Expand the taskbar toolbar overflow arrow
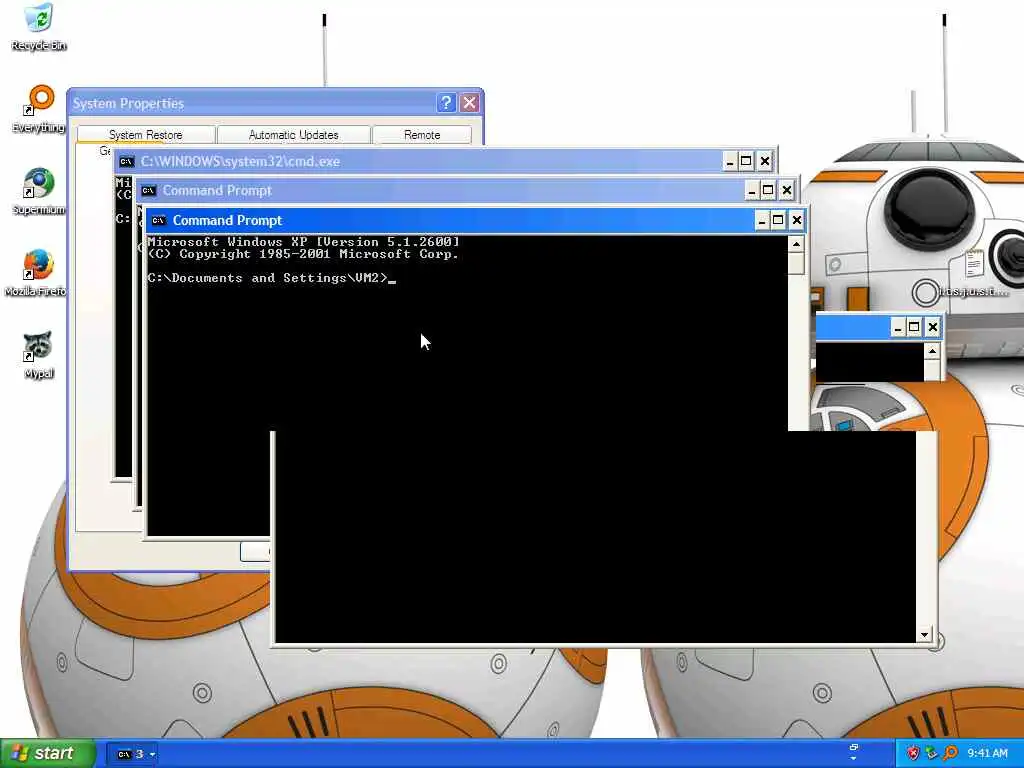This screenshot has width=1024, height=768. [x=854, y=759]
